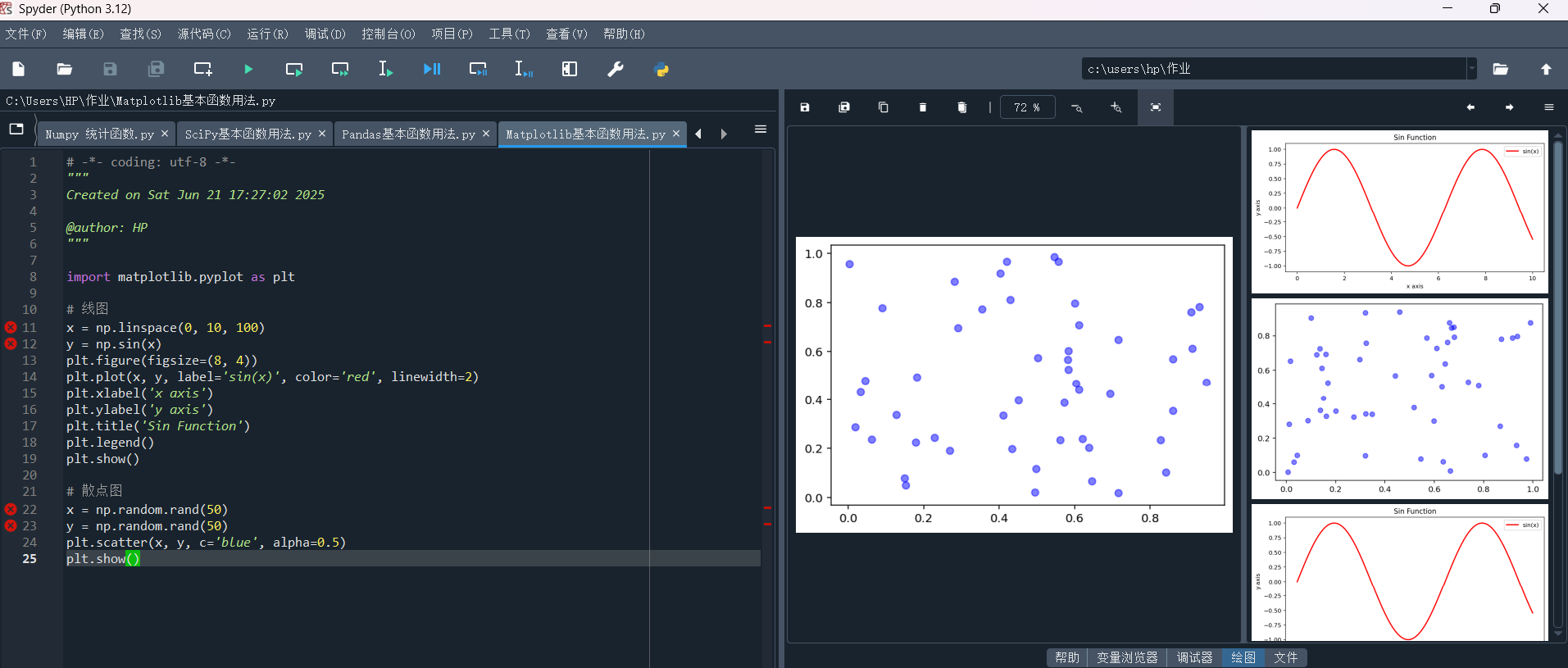The image size is (1568, 668).
Task: Debug the current cell
Action: 478,69
